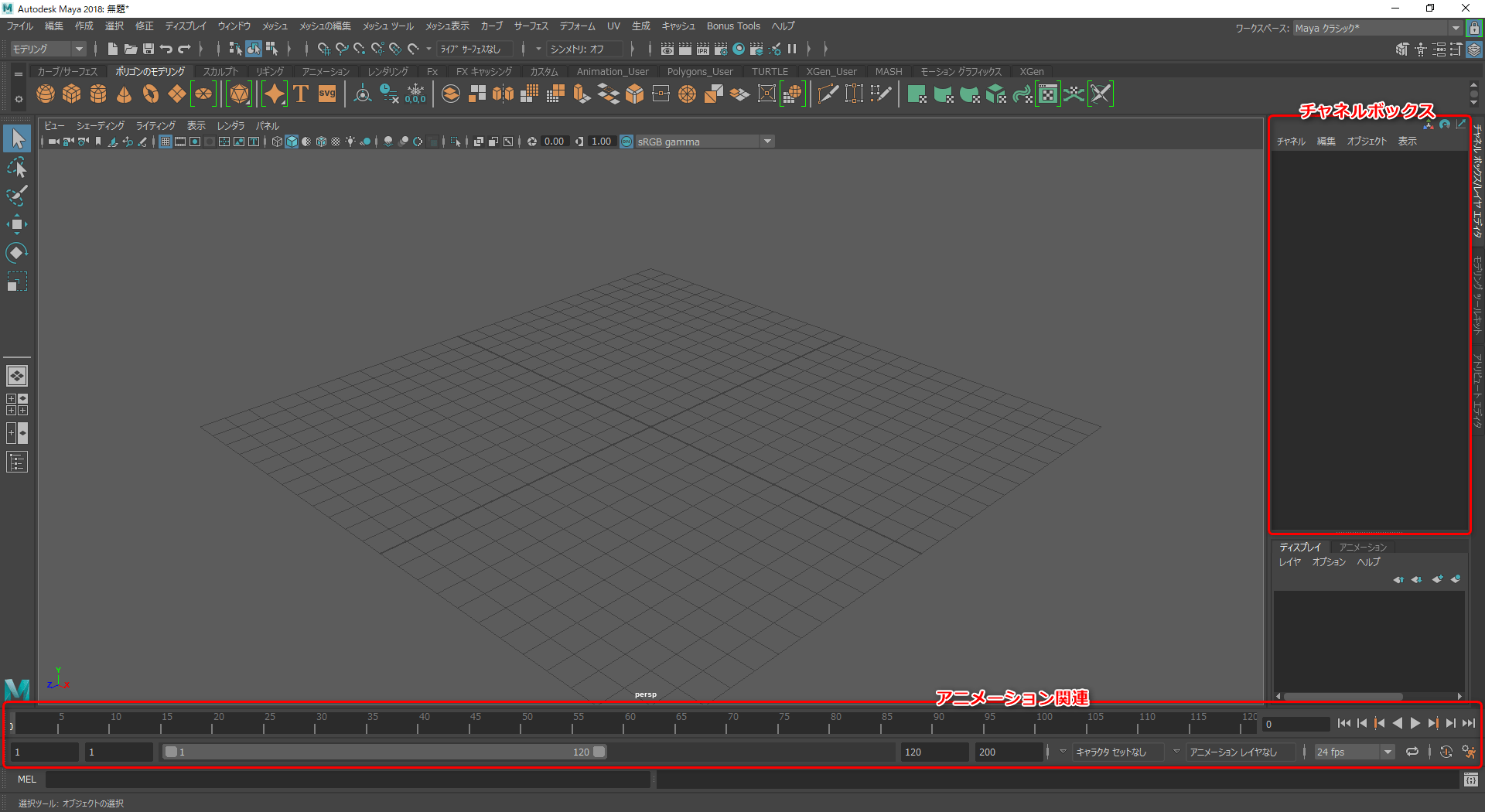Screen dimensions: 1485x812
Task: Click the IPR render icon
Action: point(703,49)
